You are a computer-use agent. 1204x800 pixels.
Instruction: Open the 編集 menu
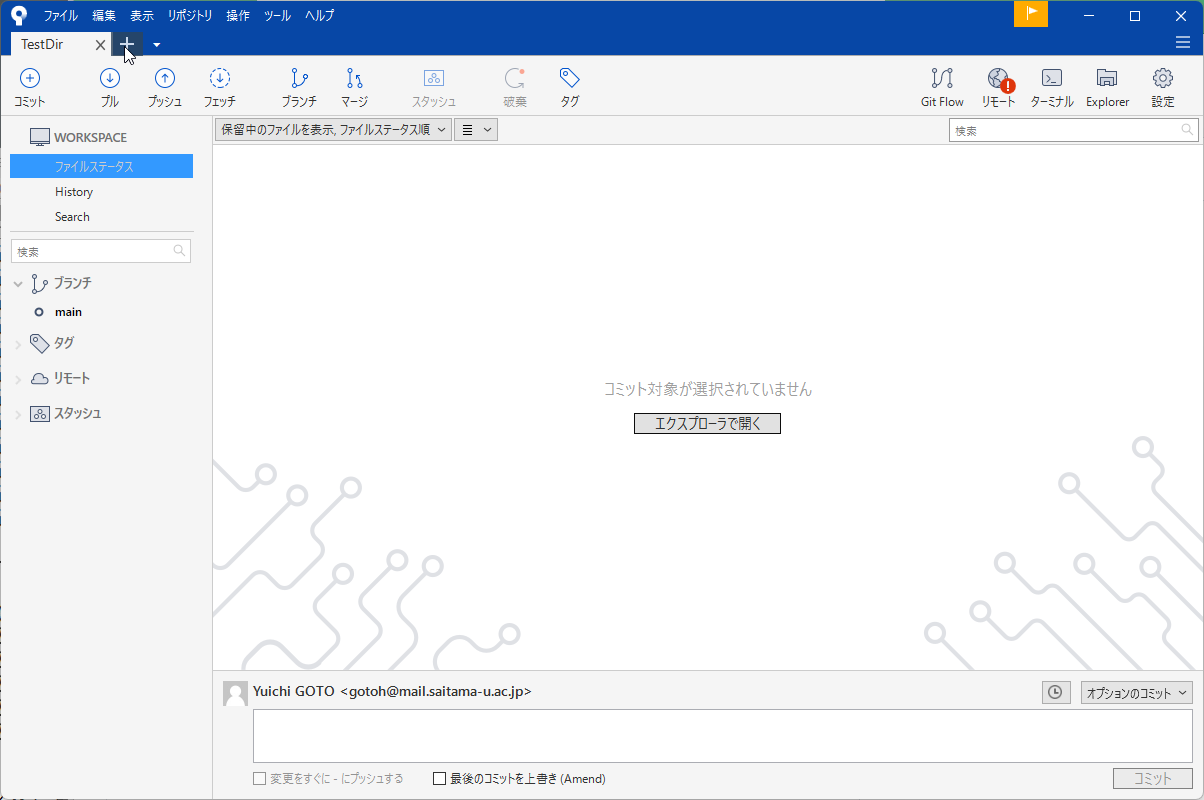pyautogui.click(x=104, y=16)
